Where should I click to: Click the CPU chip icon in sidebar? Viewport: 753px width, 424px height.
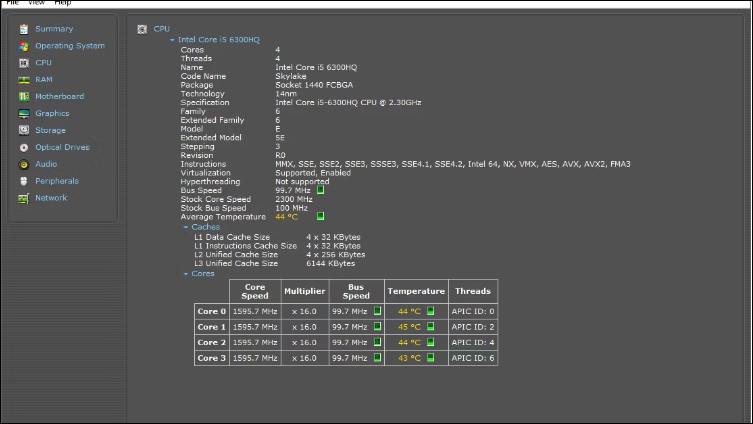point(24,63)
